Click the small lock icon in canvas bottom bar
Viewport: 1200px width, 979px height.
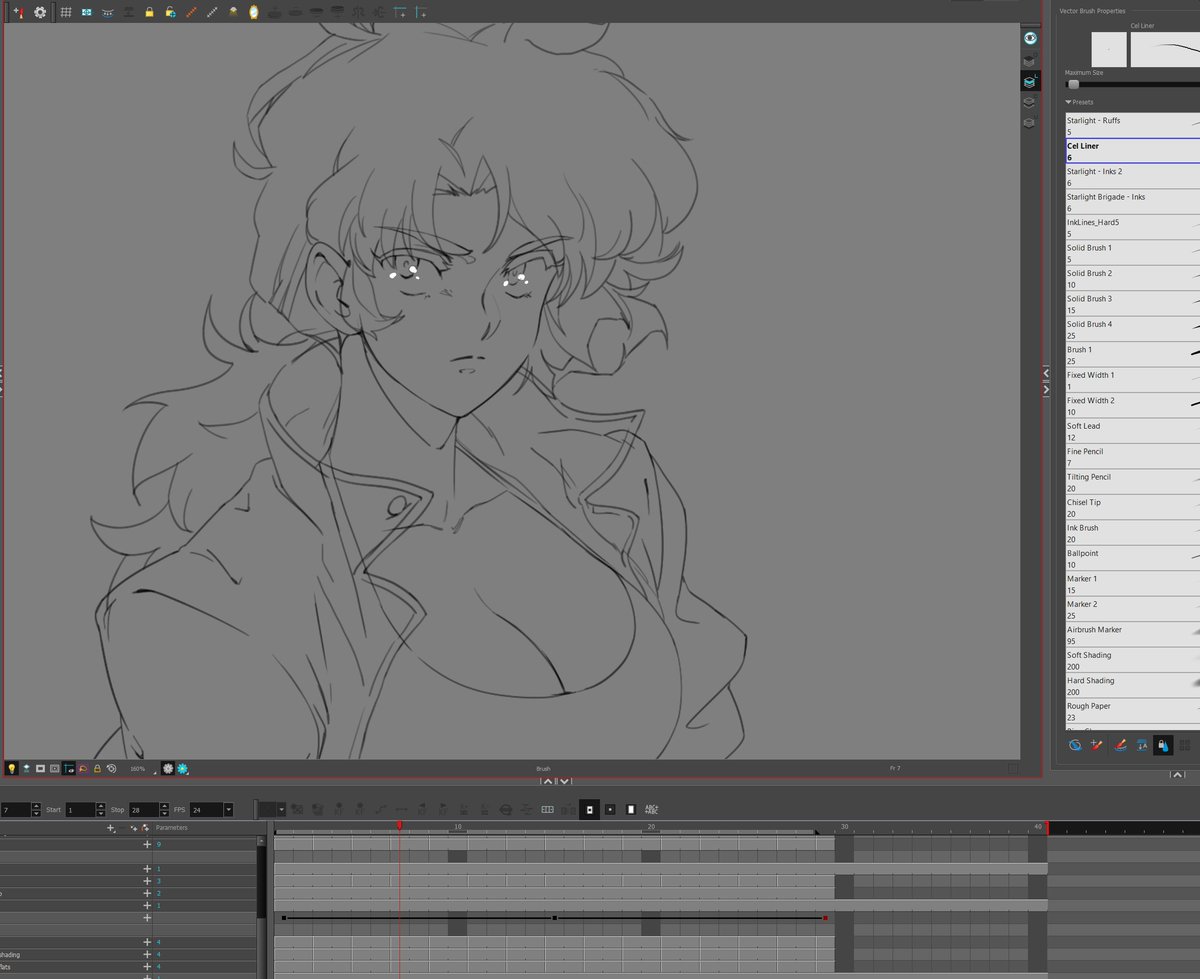coord(97,768)
